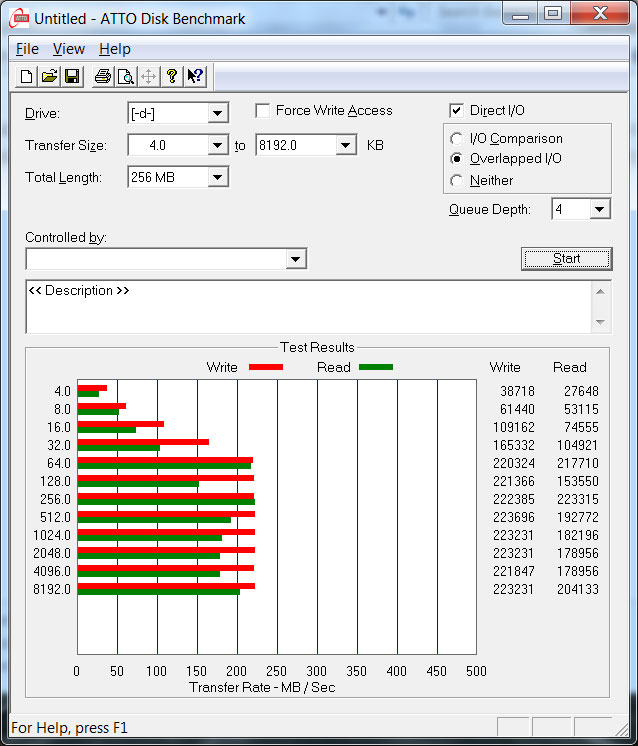
Task: Click the red Write legend swatch
Action: [x=266, y=367]
